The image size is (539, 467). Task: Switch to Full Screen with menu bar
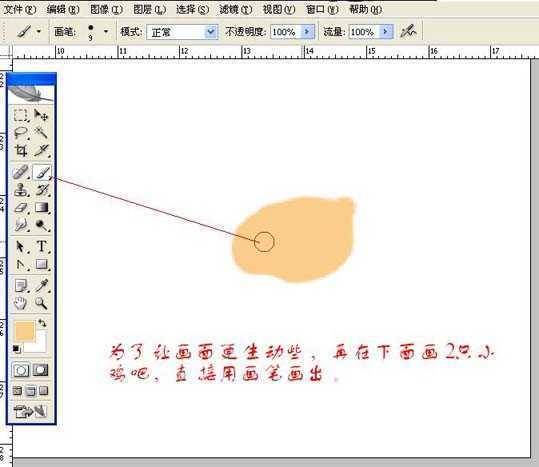[x=31, y=391]
